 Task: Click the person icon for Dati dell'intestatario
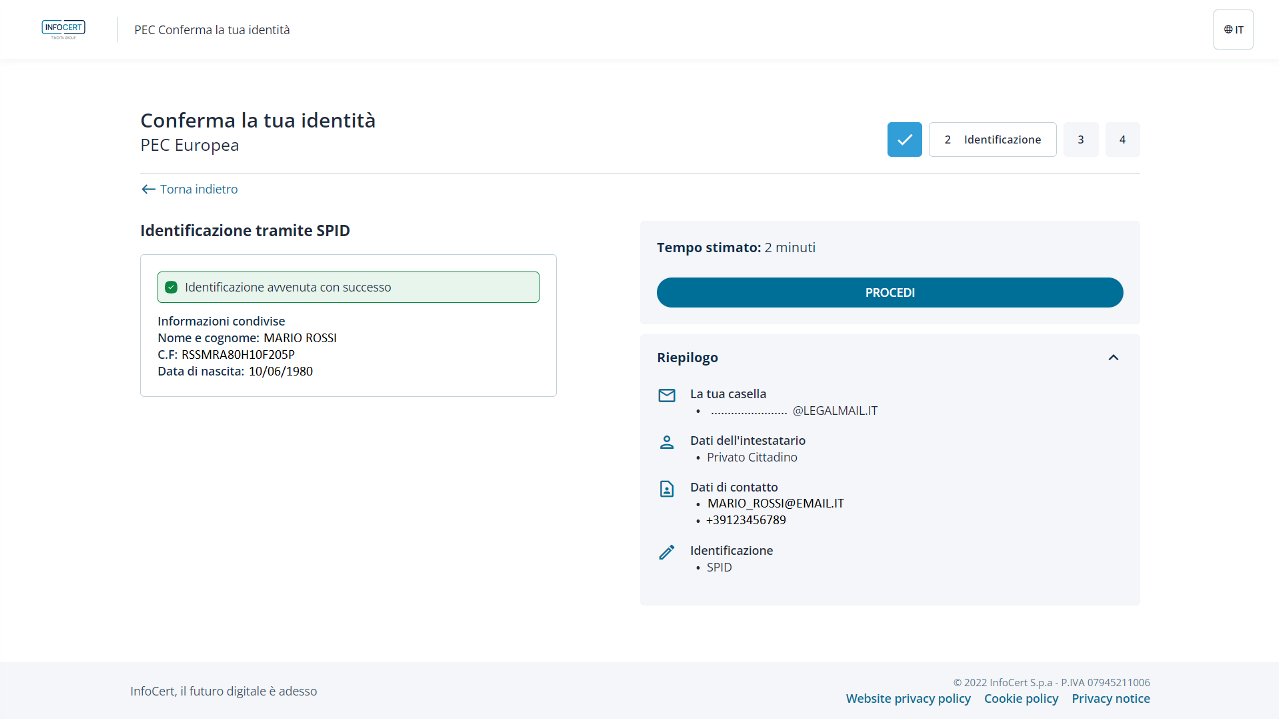[x=667, y=442]
